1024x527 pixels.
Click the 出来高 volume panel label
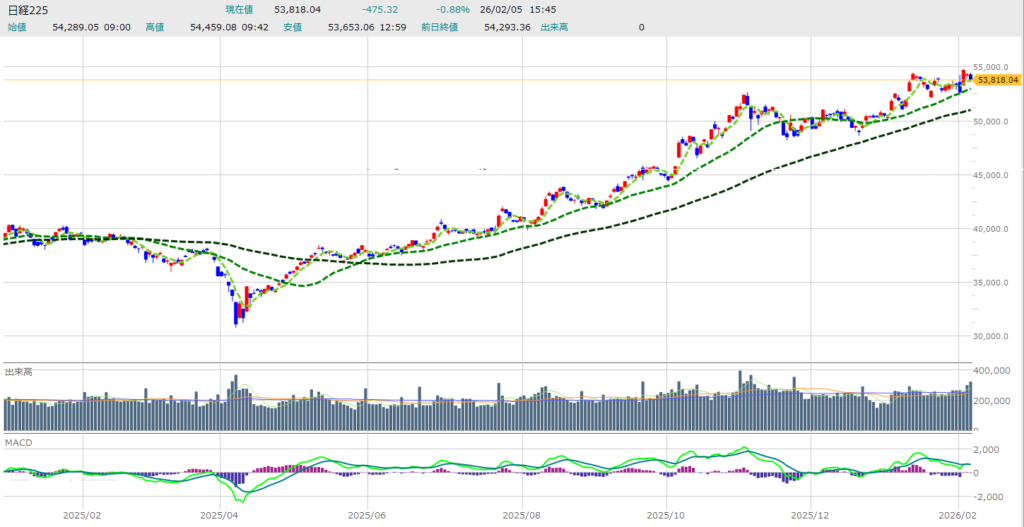pos(19,371)
